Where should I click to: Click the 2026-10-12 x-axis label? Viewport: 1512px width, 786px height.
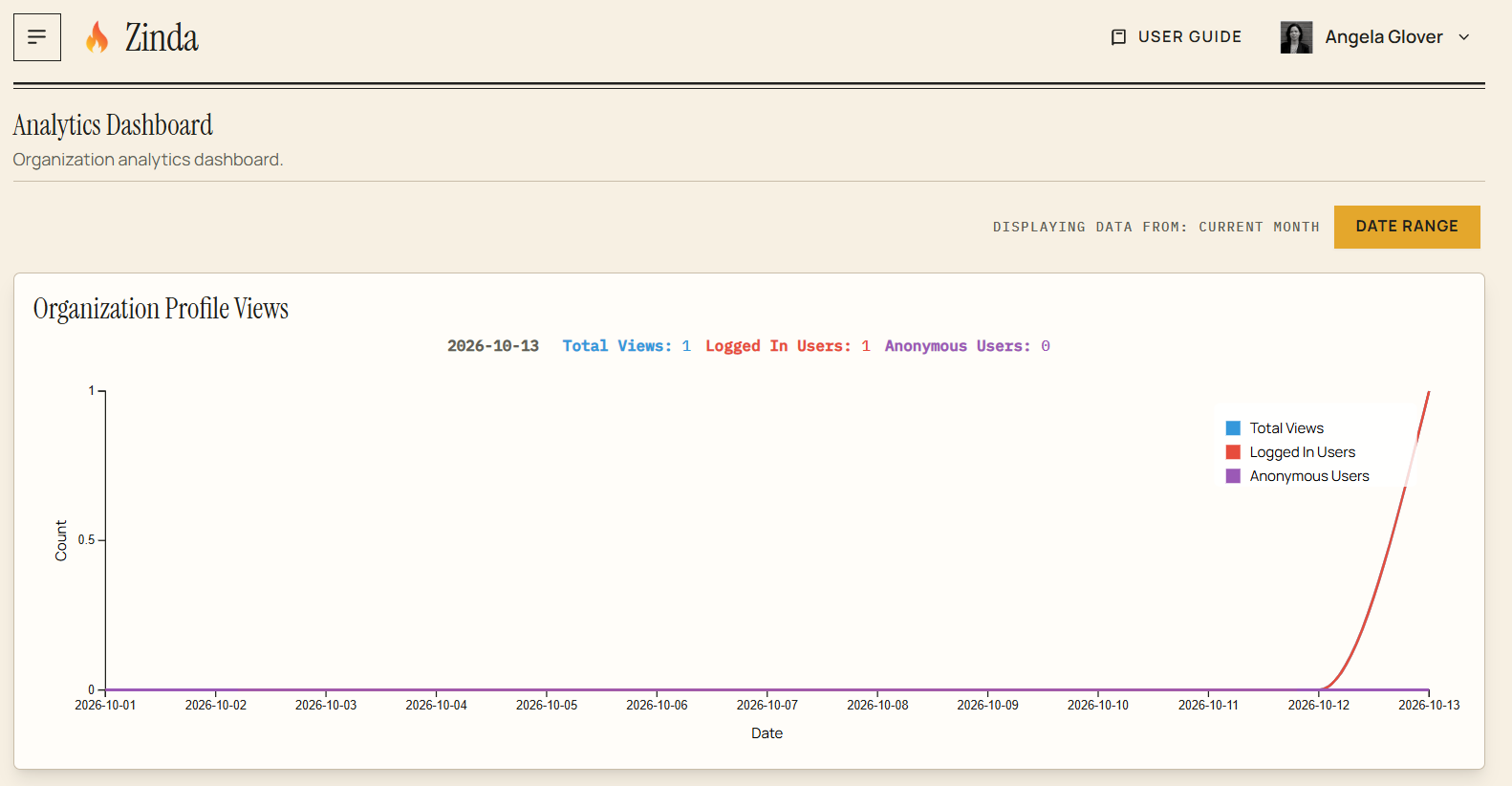coord(1319,706)
